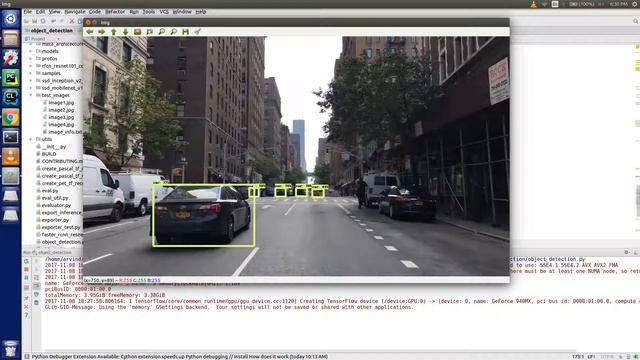The width and height of the screenshot is (640, 360).
Task: Click the first magnifier icon in img toolbar
Action: click(162, 31)
